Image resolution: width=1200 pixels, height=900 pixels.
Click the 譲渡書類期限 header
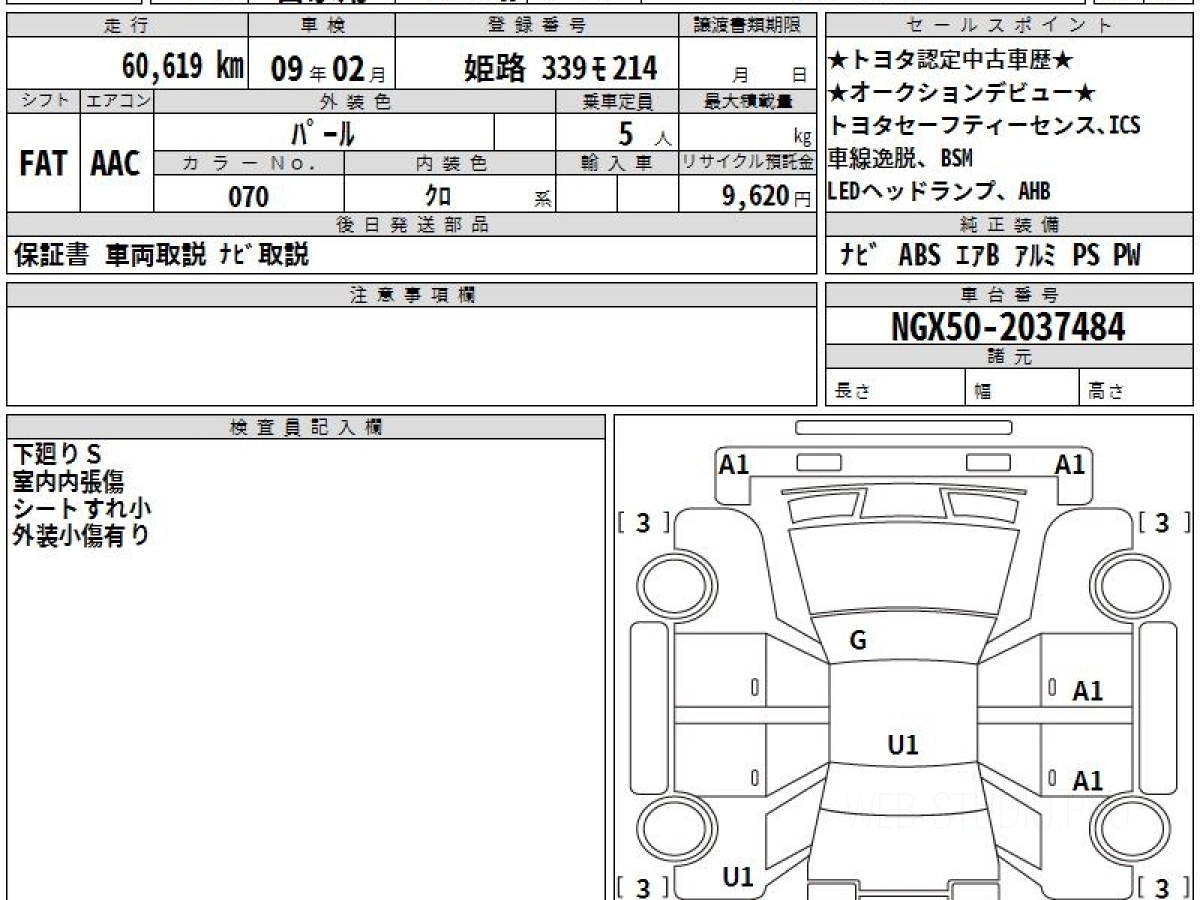747,26
